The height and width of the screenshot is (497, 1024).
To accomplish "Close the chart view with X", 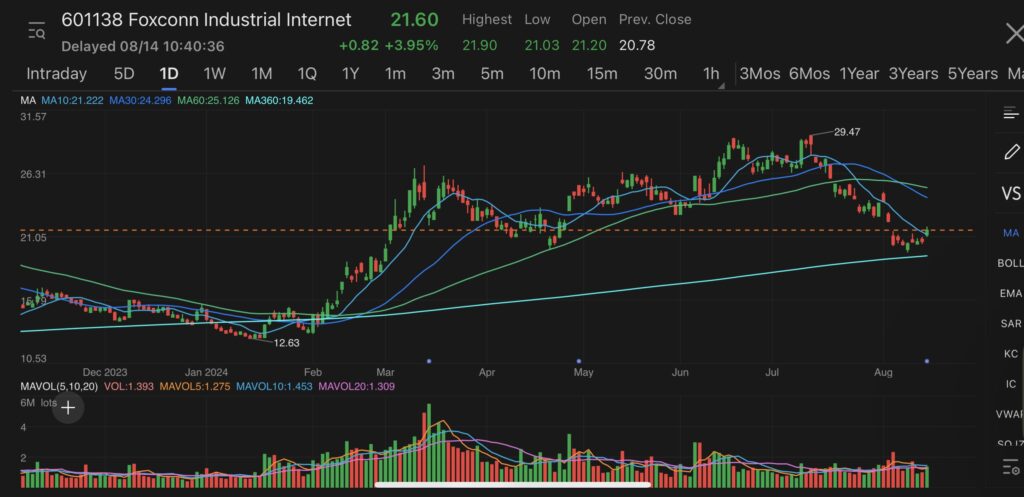I will click(1016, 32).
